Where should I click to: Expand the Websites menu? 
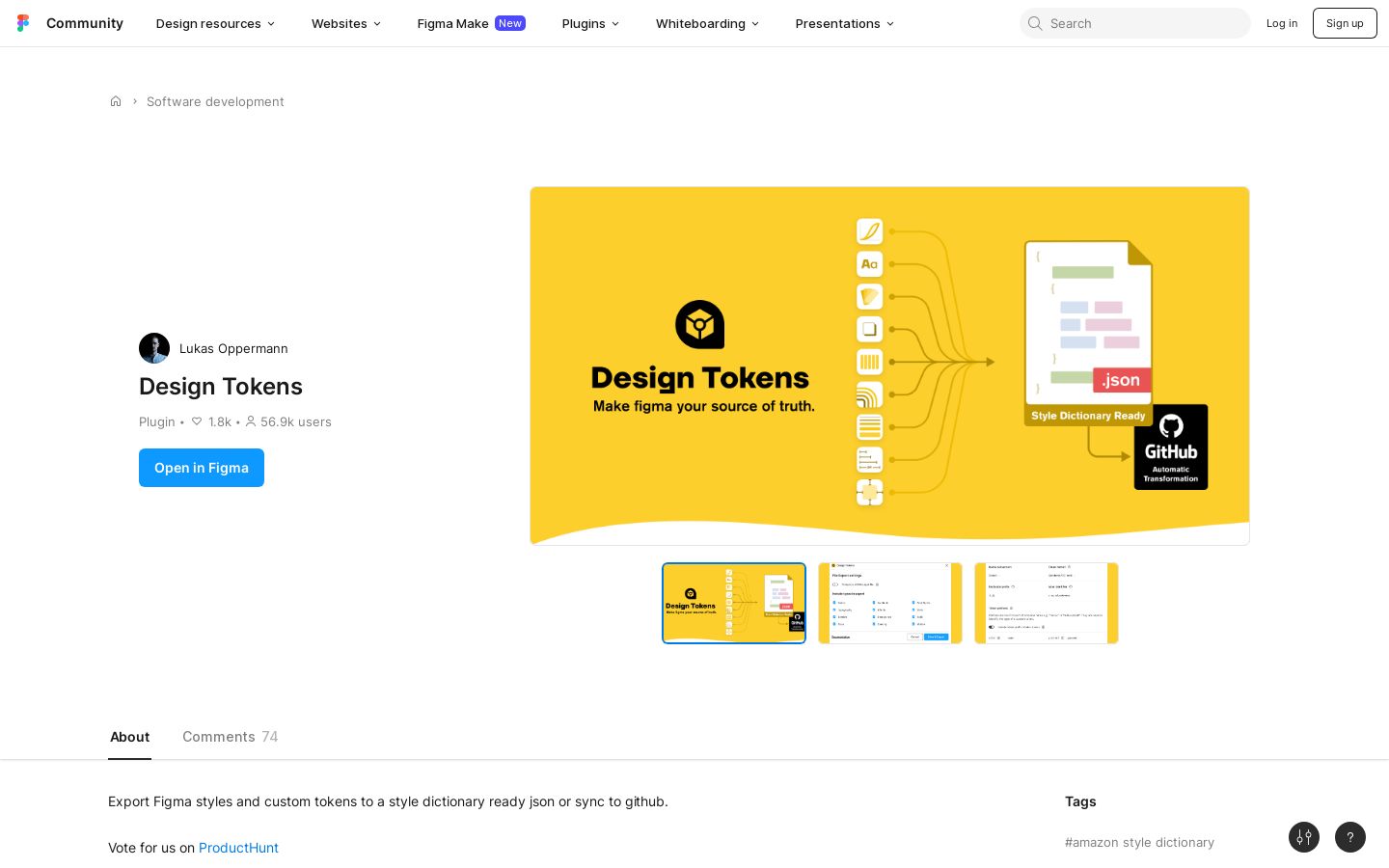(x=346, y=23)
